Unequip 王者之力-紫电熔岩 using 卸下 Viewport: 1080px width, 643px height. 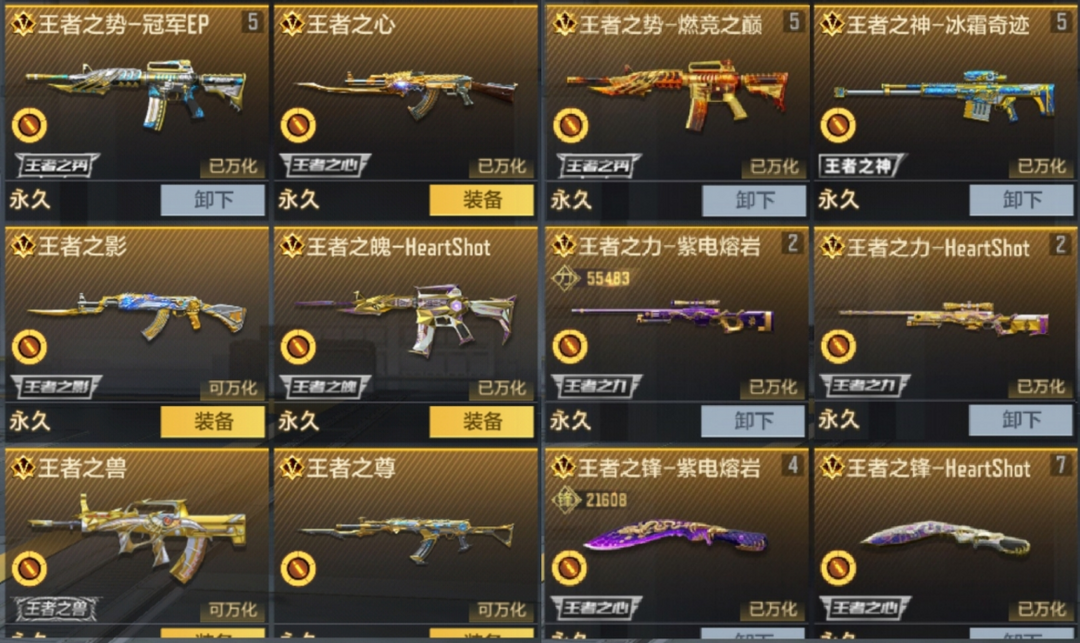753,421
